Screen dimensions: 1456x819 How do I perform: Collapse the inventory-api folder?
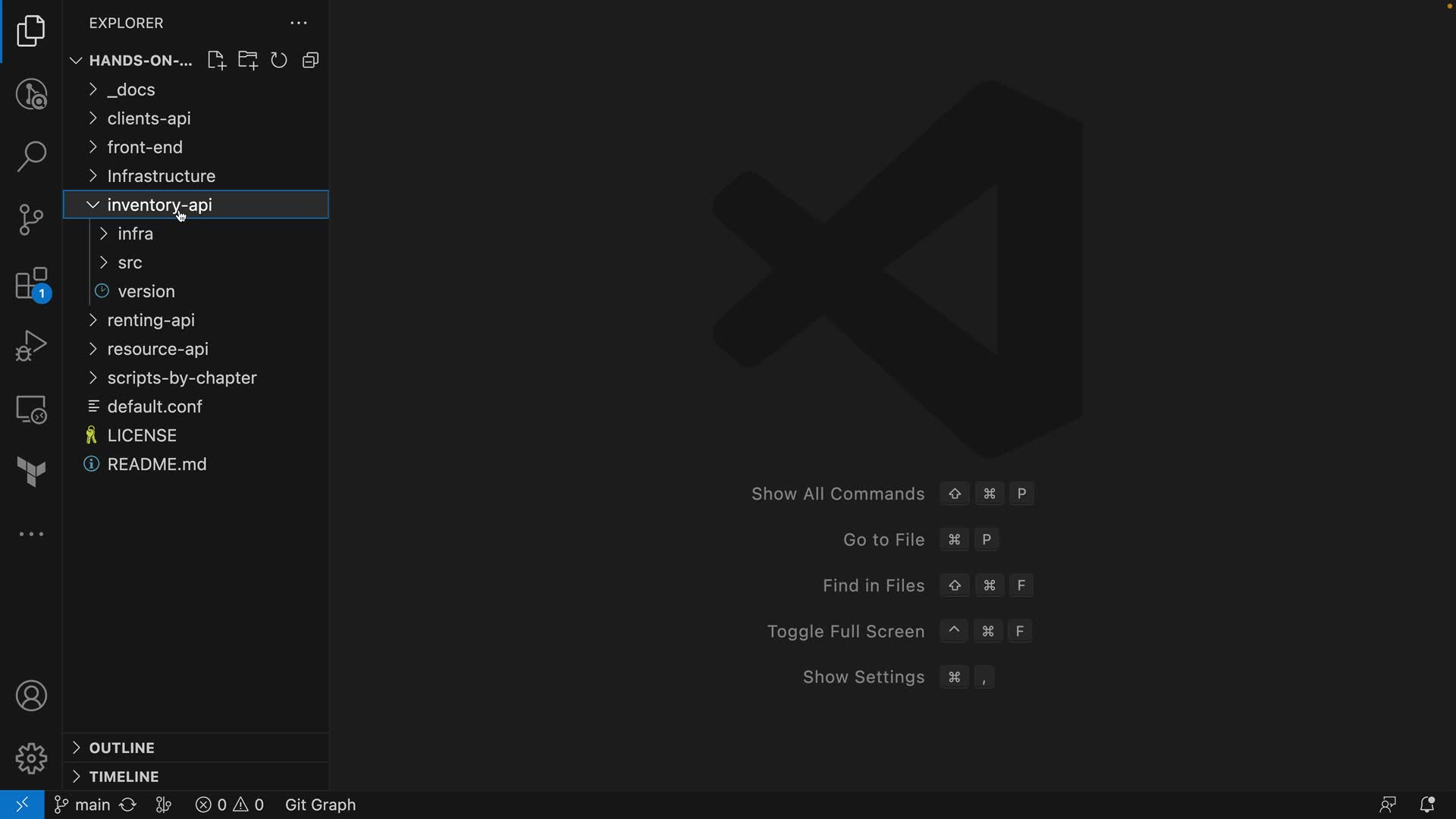click(93, 205)
